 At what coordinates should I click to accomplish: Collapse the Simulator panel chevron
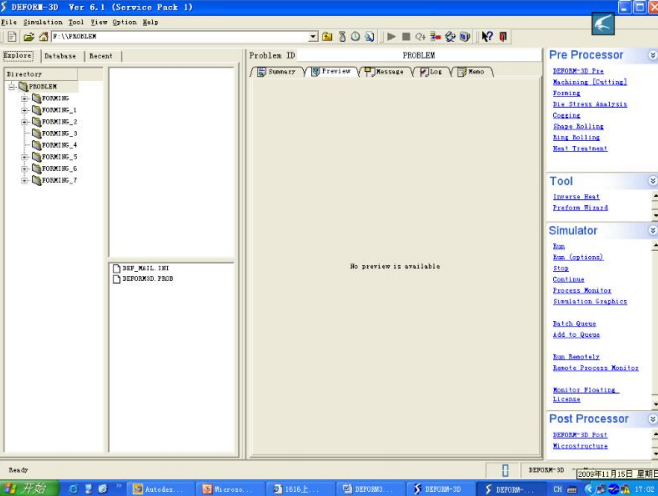point(653,230)
